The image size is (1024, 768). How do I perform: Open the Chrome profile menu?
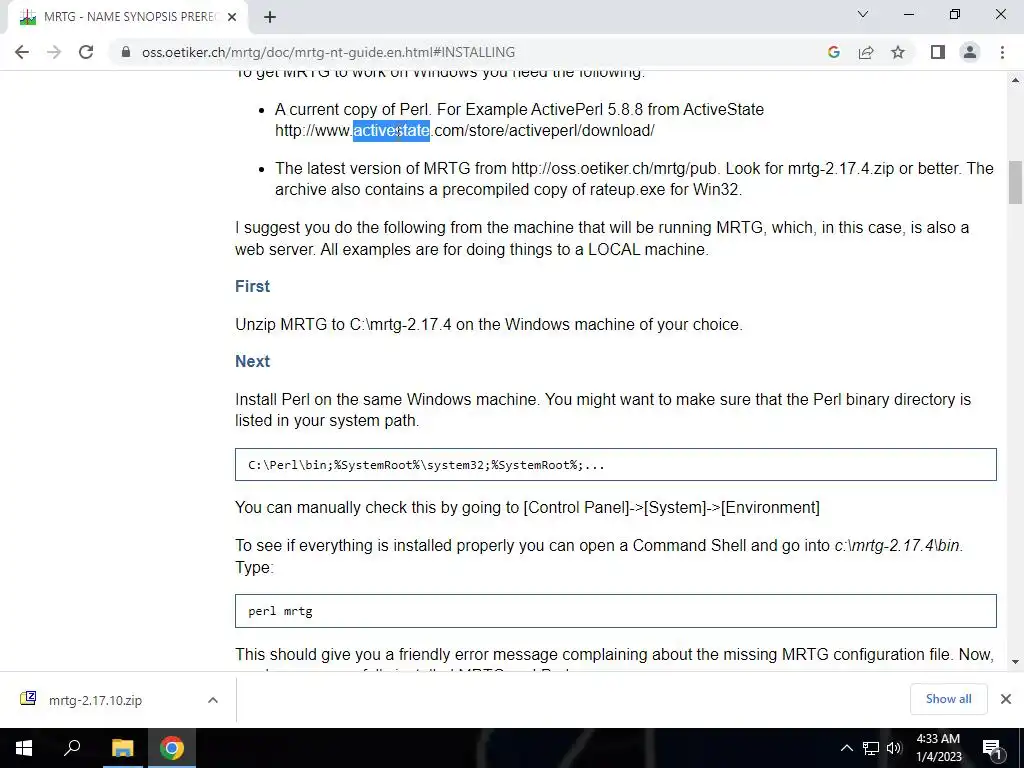point(970,52)
